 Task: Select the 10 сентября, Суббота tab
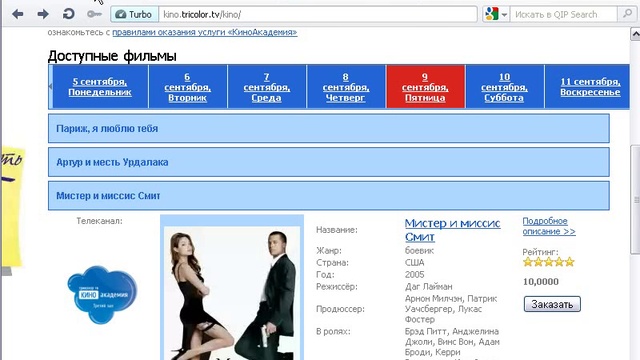[504, 87]
